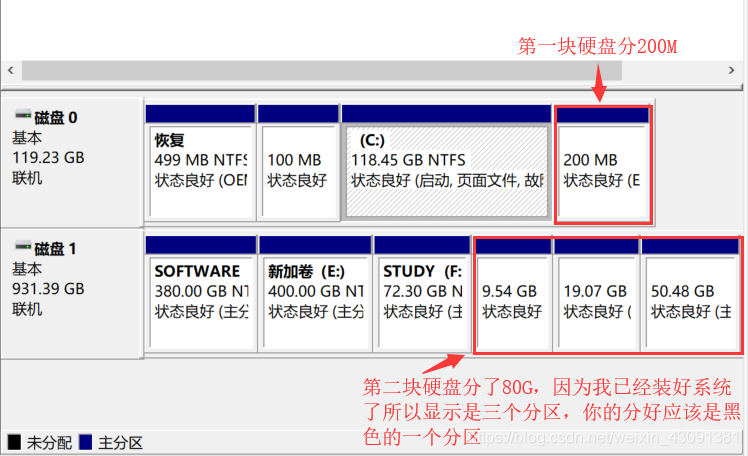This screenshot has height=456, width=748.
Task: Select the 恢复 499 MB NTFS partition
Action: coord(200,162)
